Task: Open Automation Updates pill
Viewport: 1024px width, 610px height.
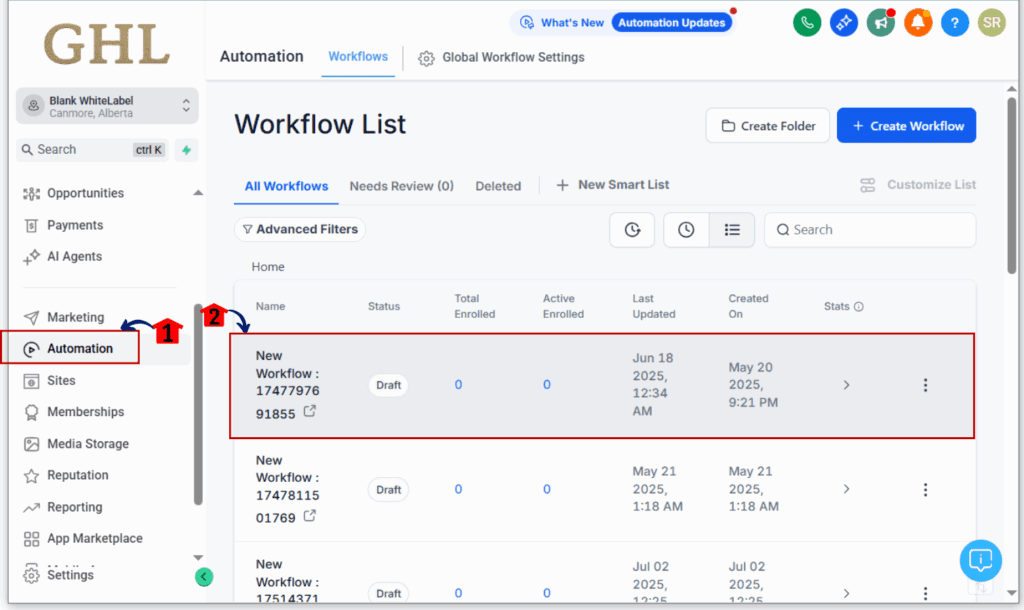Action: tap(671, 23)
